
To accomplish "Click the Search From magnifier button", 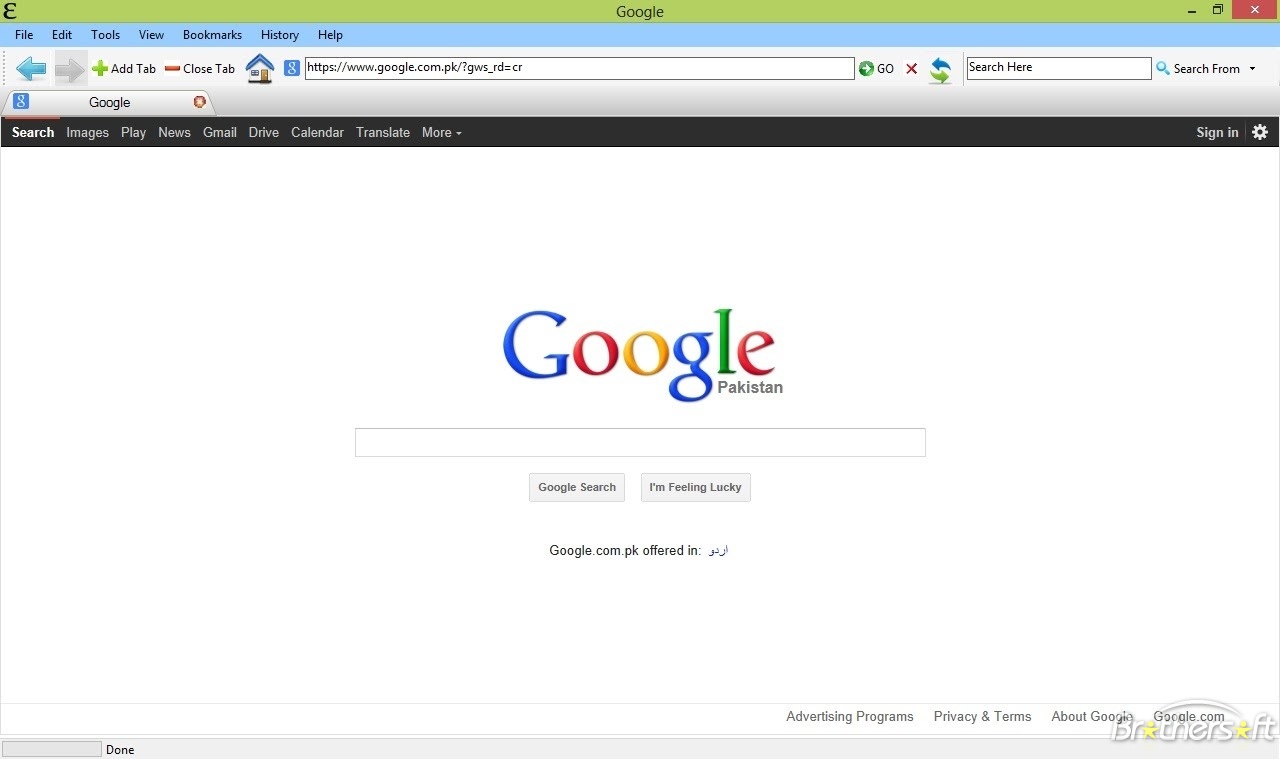I will coord(1198,69).
